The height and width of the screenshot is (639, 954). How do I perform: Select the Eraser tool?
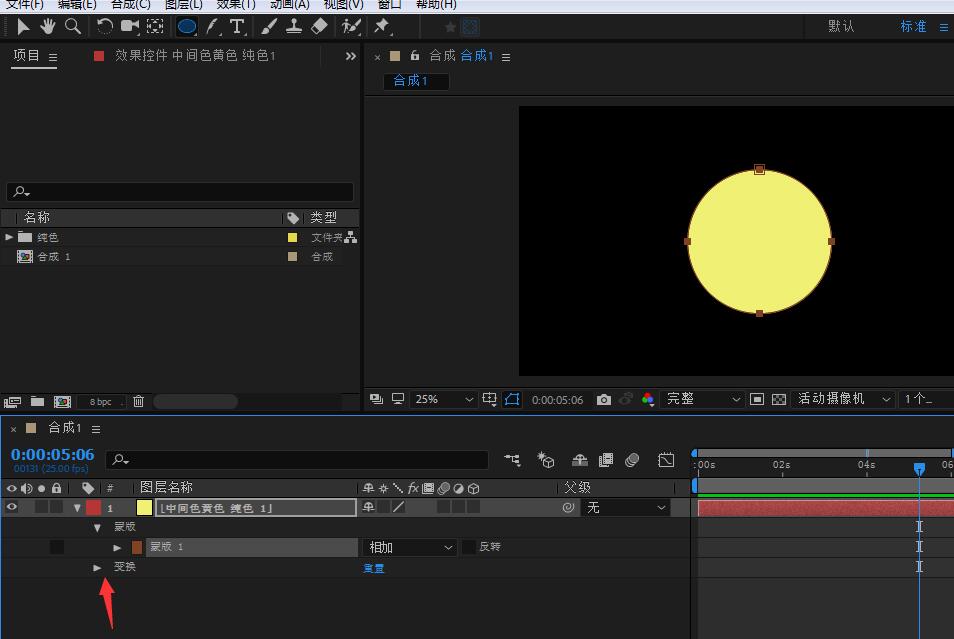[319, 26]
